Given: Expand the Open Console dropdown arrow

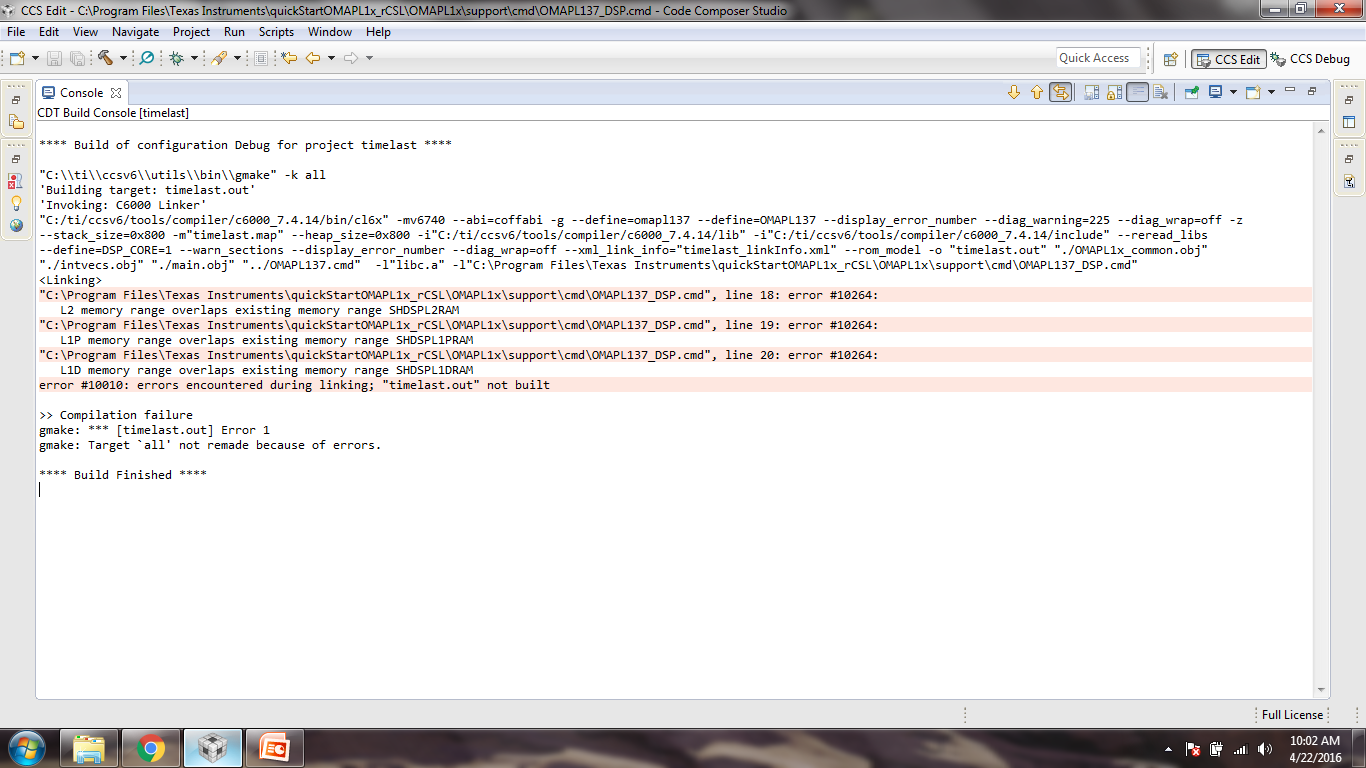Looking at the screenshot, I should (1271, 92).
